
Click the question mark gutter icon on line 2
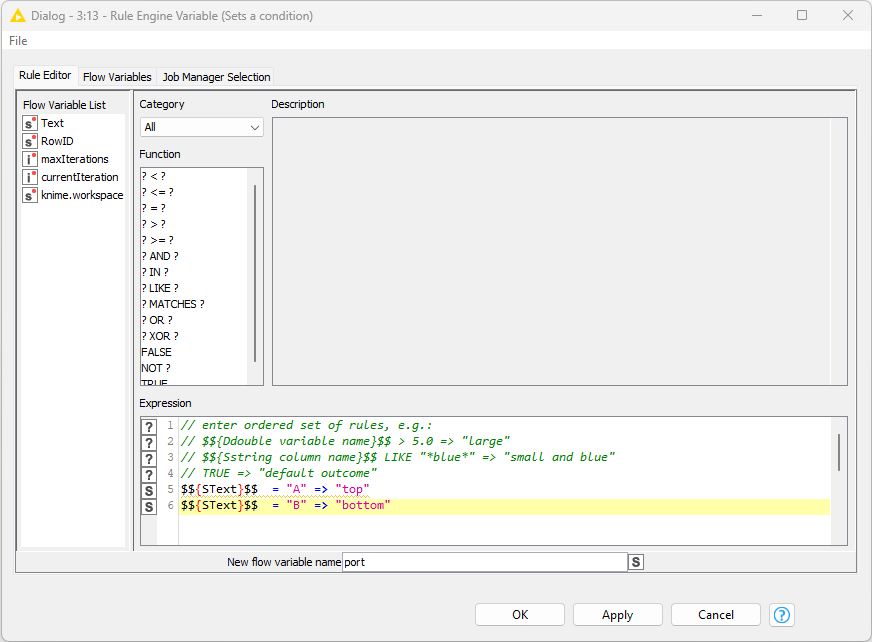point(148,443)
